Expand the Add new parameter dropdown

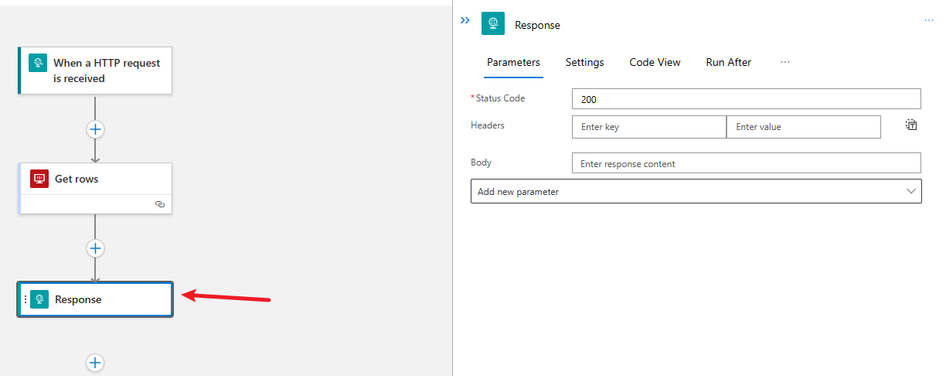click(x=696, y=191)
